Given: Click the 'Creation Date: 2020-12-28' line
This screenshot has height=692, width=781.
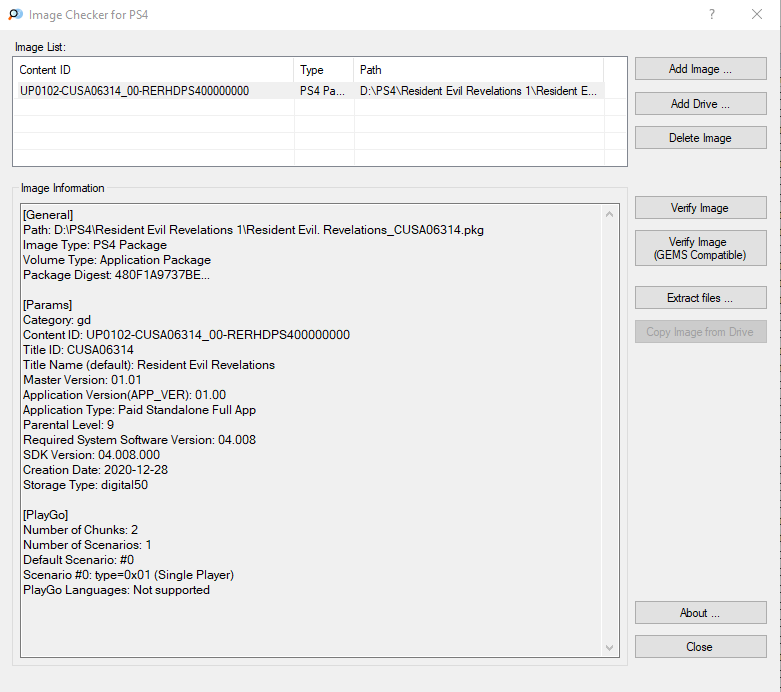Looking at the screenshot, I should point(96,470).
